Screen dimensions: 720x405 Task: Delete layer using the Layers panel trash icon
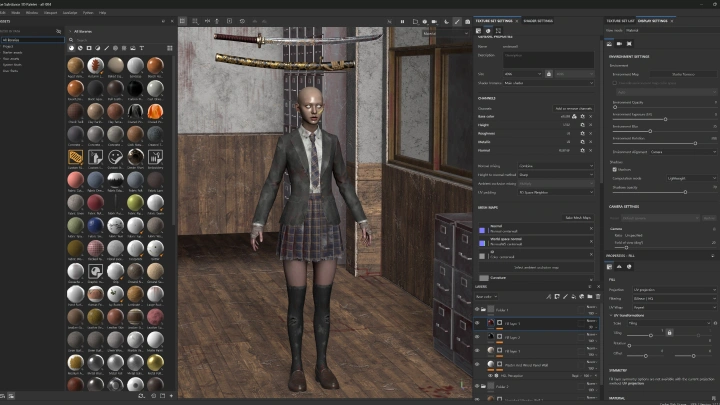(x=597, y=297)
